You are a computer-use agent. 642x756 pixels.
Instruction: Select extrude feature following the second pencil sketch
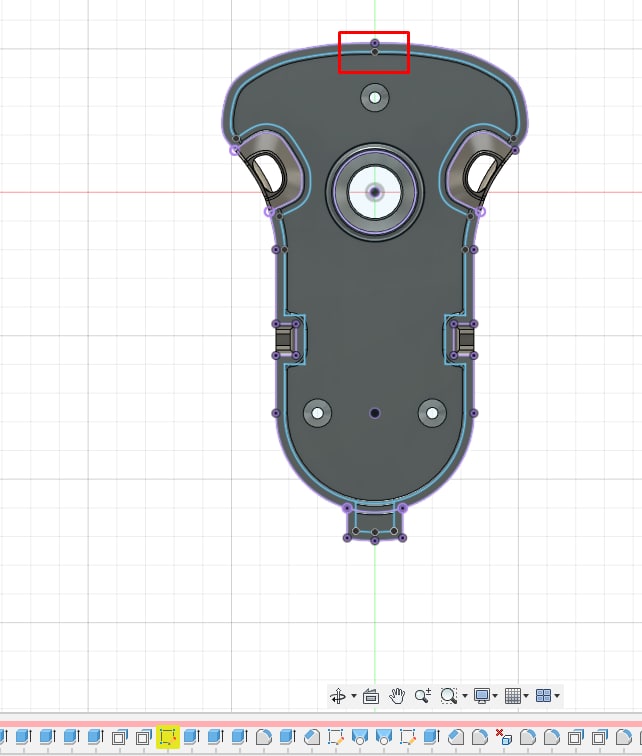(x=431, y=737)
